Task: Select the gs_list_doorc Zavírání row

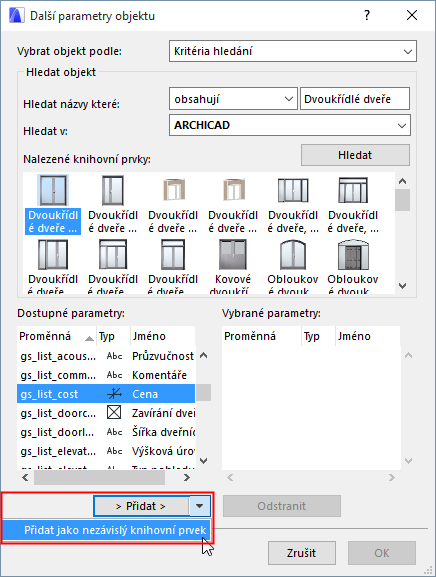Action: [x=106, y=413]
